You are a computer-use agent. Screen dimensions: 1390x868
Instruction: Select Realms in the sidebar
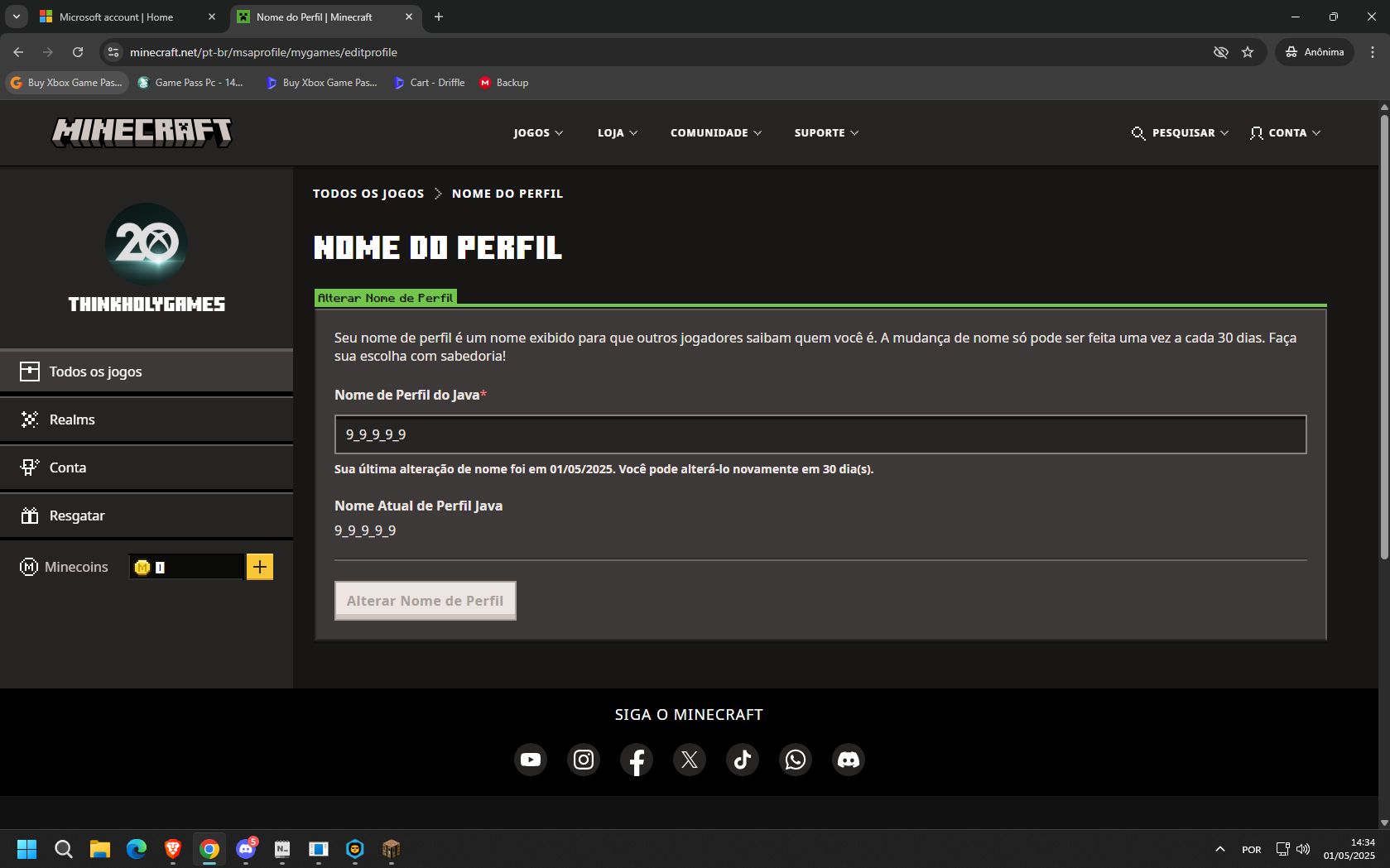coord(147,420)
